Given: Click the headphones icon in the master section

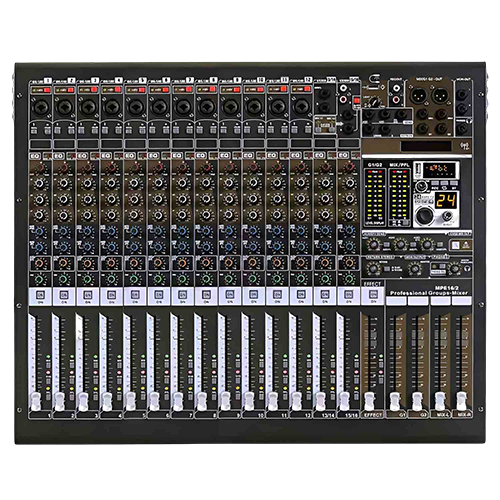Looking at the screenshot, I should click(467, 269).
